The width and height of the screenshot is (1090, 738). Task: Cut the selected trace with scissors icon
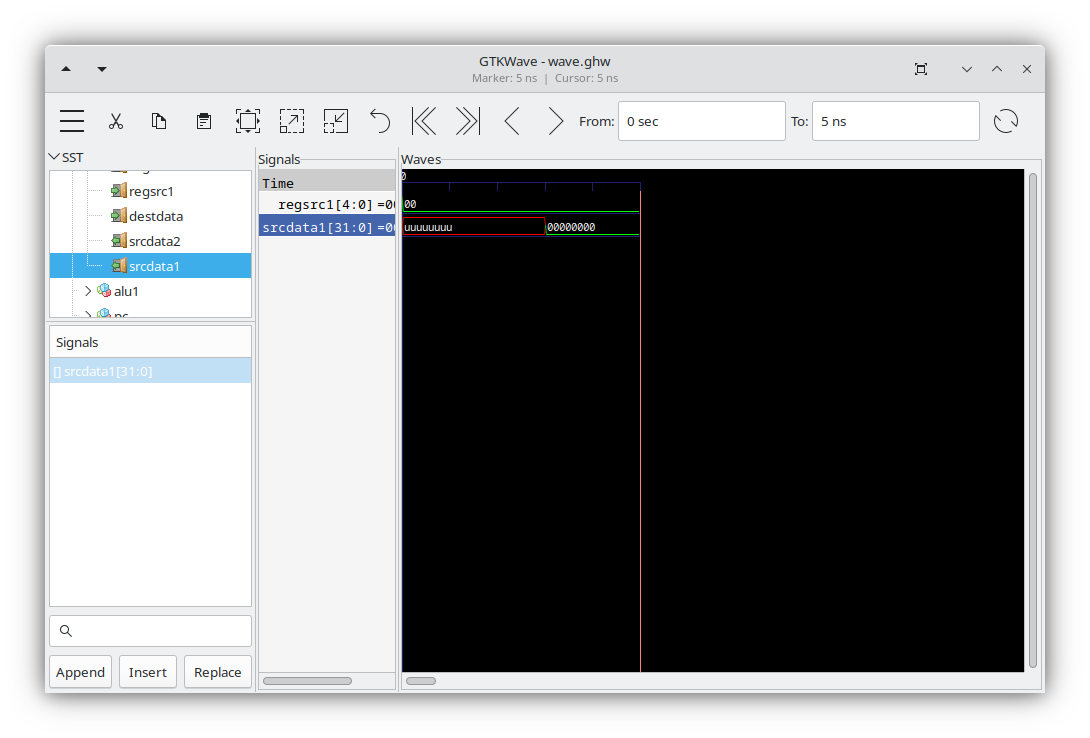tap(116, 121)
